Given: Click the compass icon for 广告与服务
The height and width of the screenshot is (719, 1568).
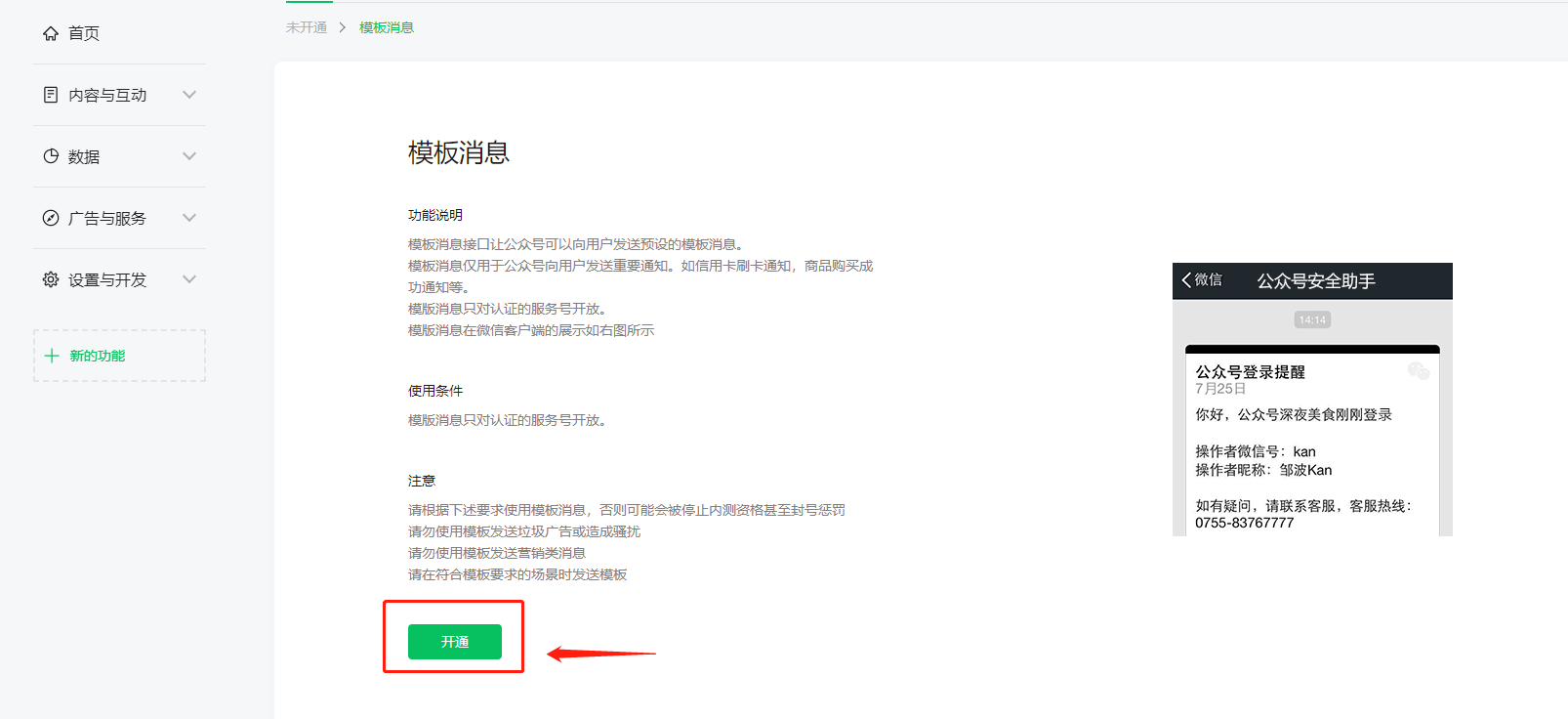Looking at the screenshot, I should coord(51,218).
